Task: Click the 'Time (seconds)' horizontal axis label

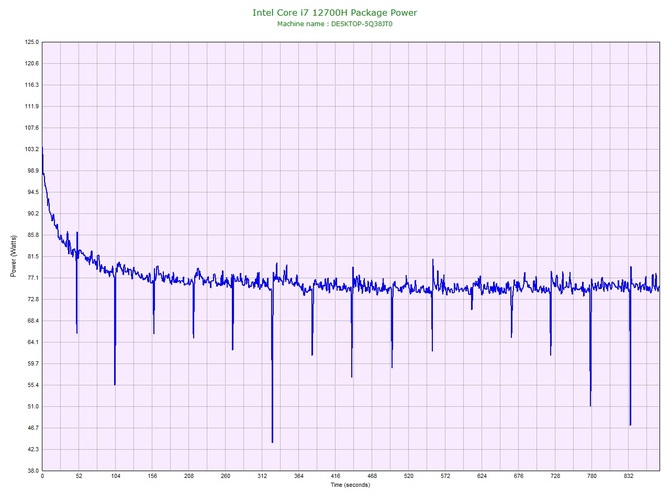Action: (x=350, y=485)
